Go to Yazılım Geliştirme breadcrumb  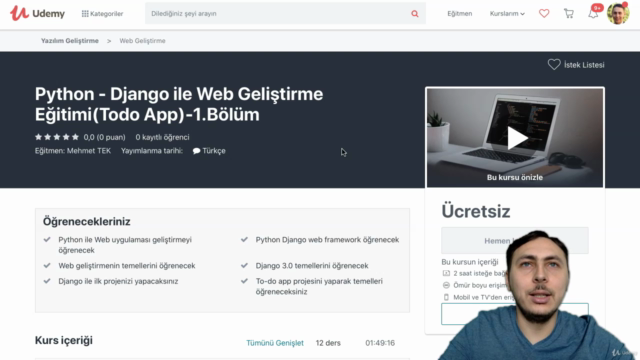(70, 41)
